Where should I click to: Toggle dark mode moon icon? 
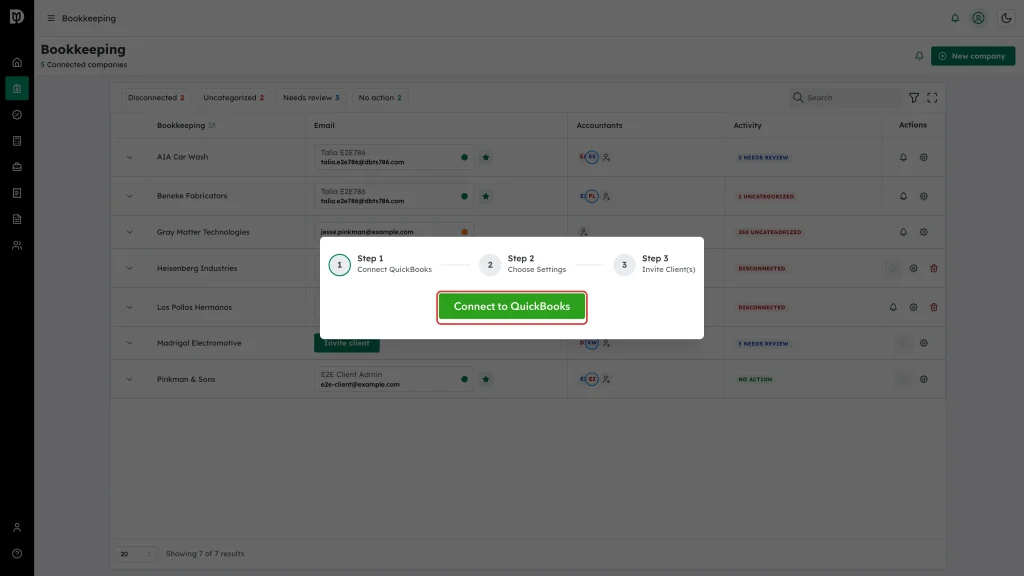1006,18
